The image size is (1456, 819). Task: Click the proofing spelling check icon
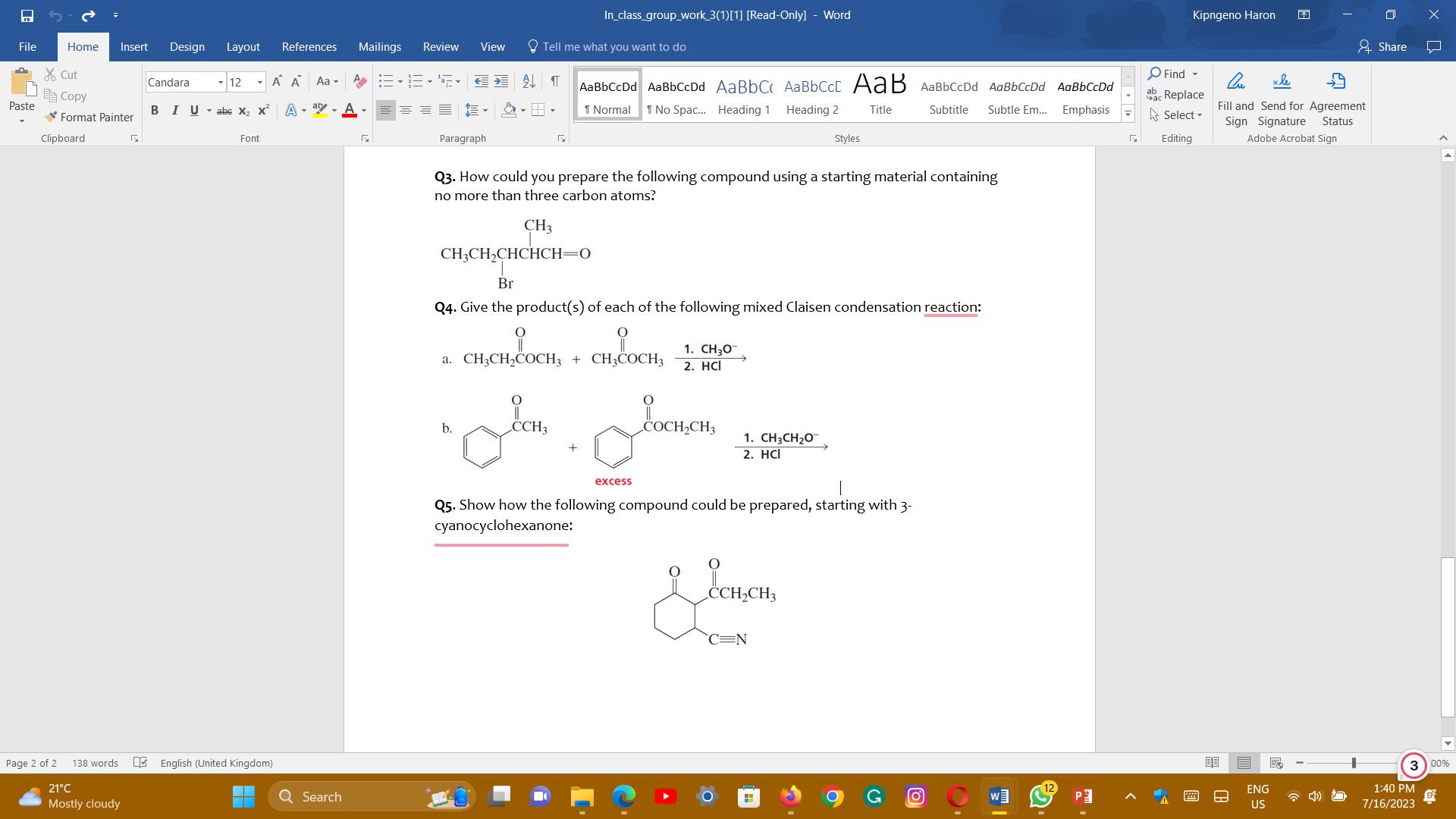(x=140, y=762)
